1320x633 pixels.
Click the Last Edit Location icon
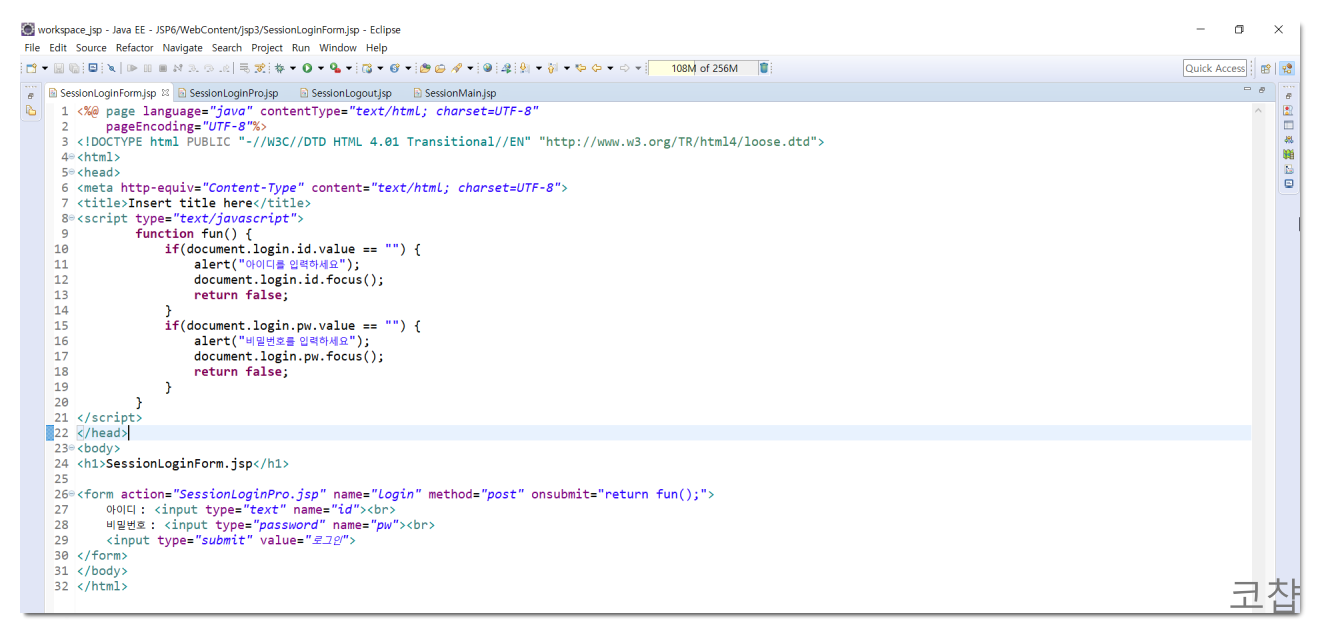(x=581, y=68)
